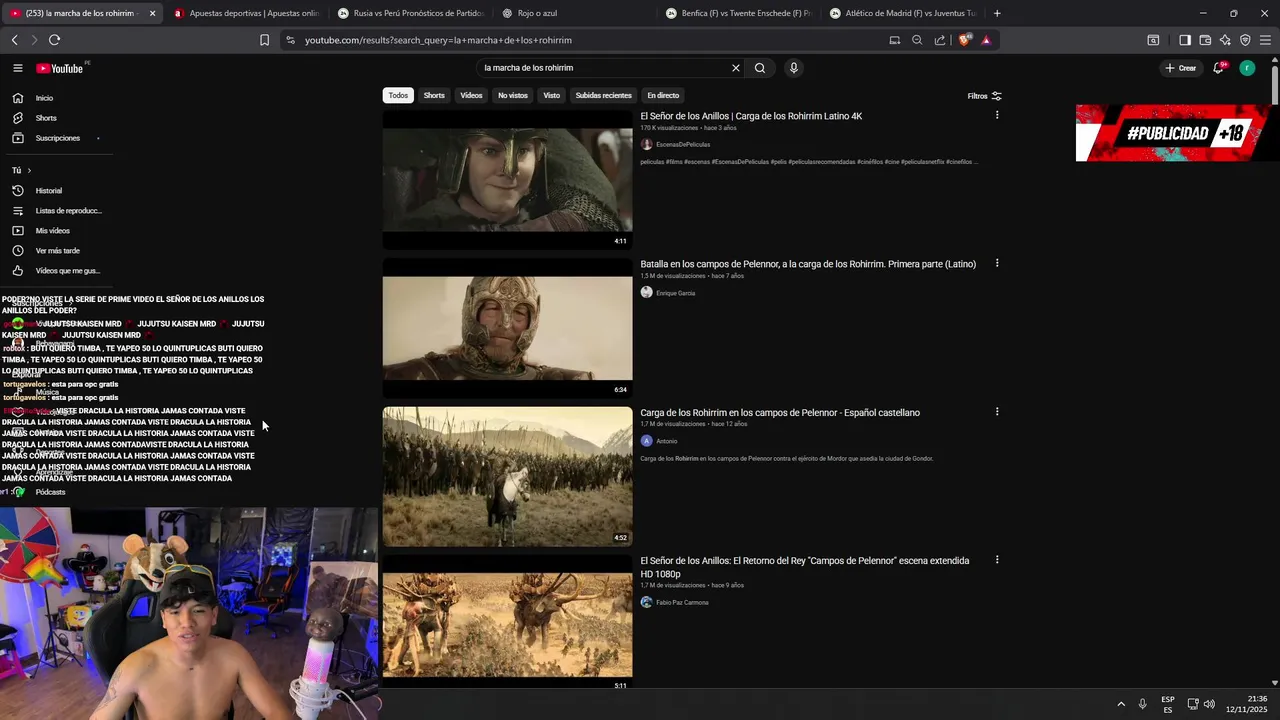
Task: Open the Brave Wallet icon
Action: tap(1205, 40)
